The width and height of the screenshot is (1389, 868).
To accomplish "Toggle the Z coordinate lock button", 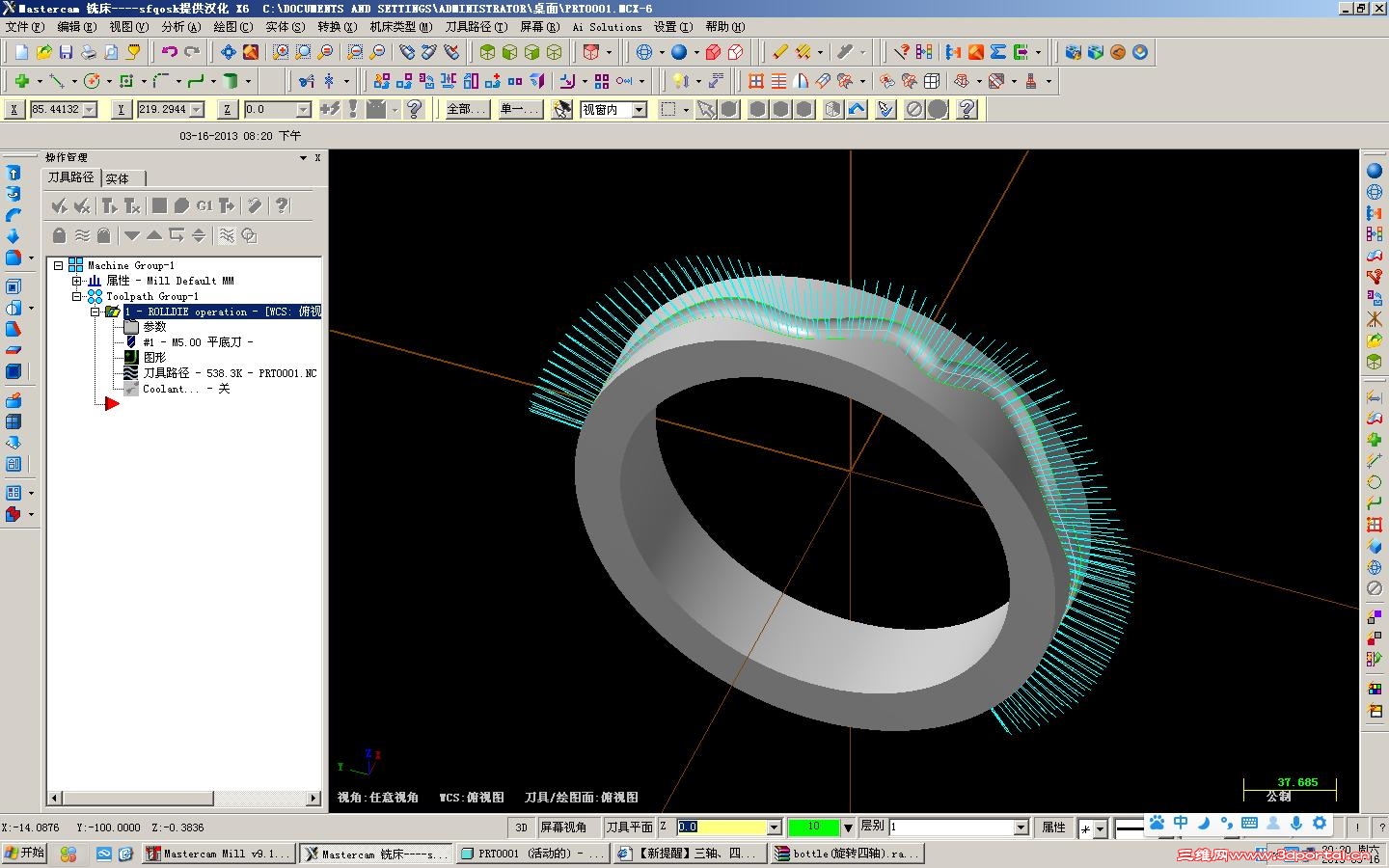I will [x=227, y=109].
